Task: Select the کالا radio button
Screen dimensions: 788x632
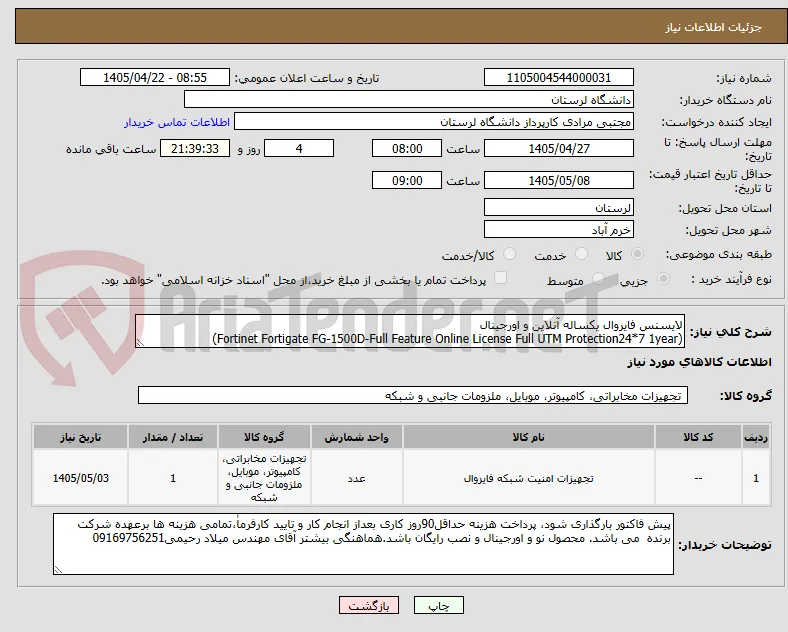Action: (637, 254)
